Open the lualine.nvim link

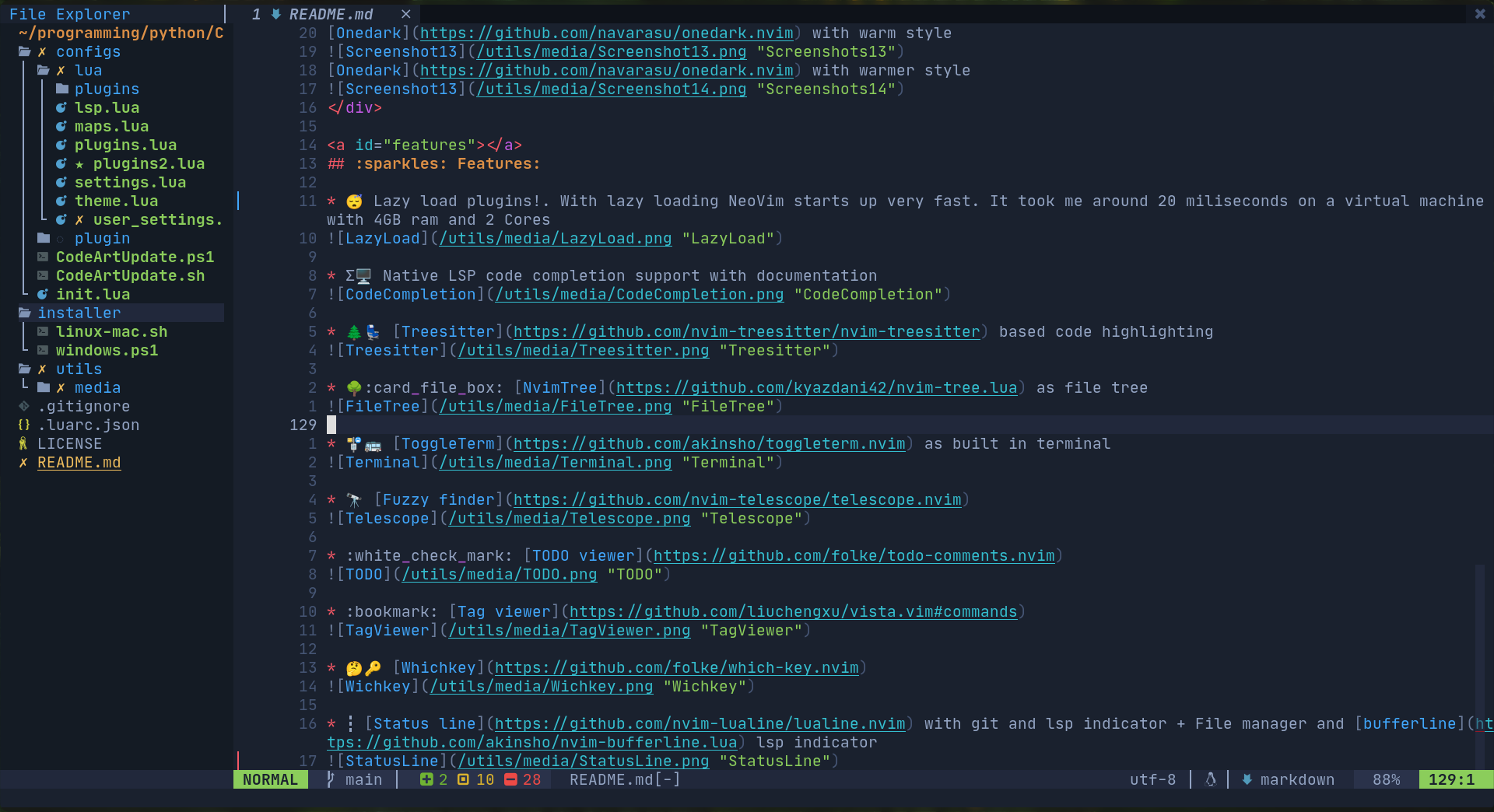(x=700, y=724)
